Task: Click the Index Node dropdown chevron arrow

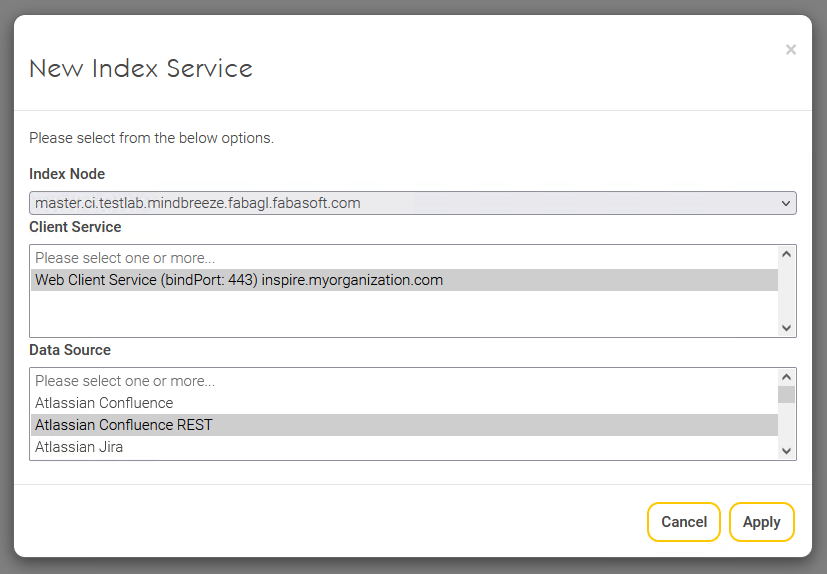Action: pos(786,203)
